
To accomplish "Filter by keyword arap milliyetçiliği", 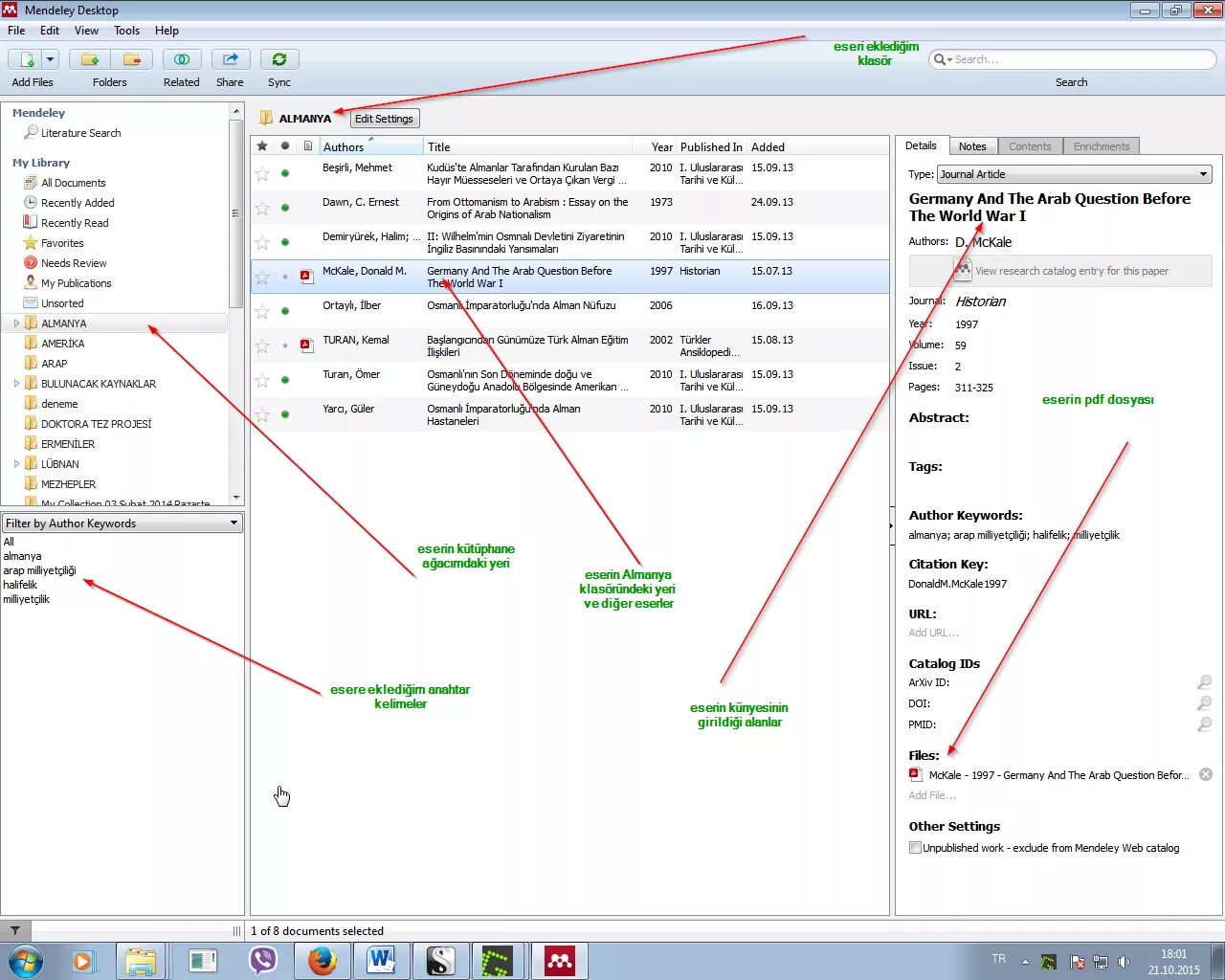I will [x=39, y=570].
